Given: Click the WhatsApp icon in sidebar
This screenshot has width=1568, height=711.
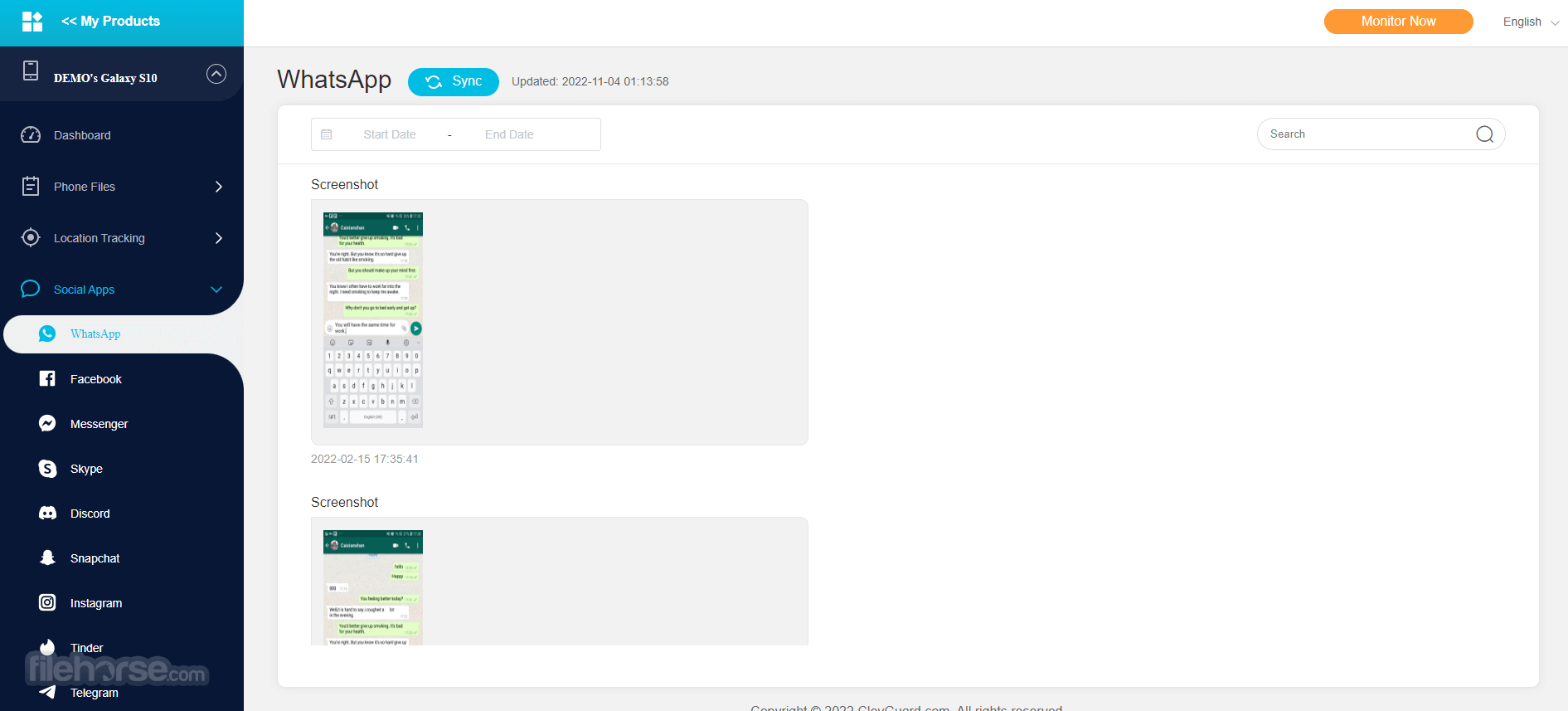Looking at the screenshot, I should coord(47,334).
